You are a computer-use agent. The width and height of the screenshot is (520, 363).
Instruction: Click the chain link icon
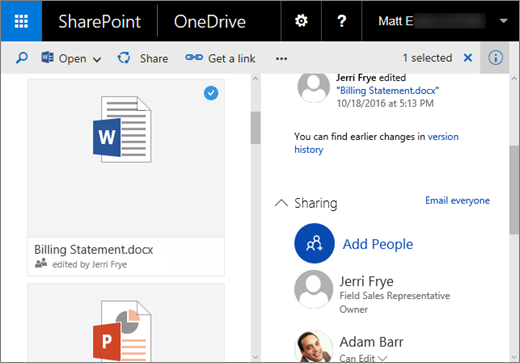(194, 57)
